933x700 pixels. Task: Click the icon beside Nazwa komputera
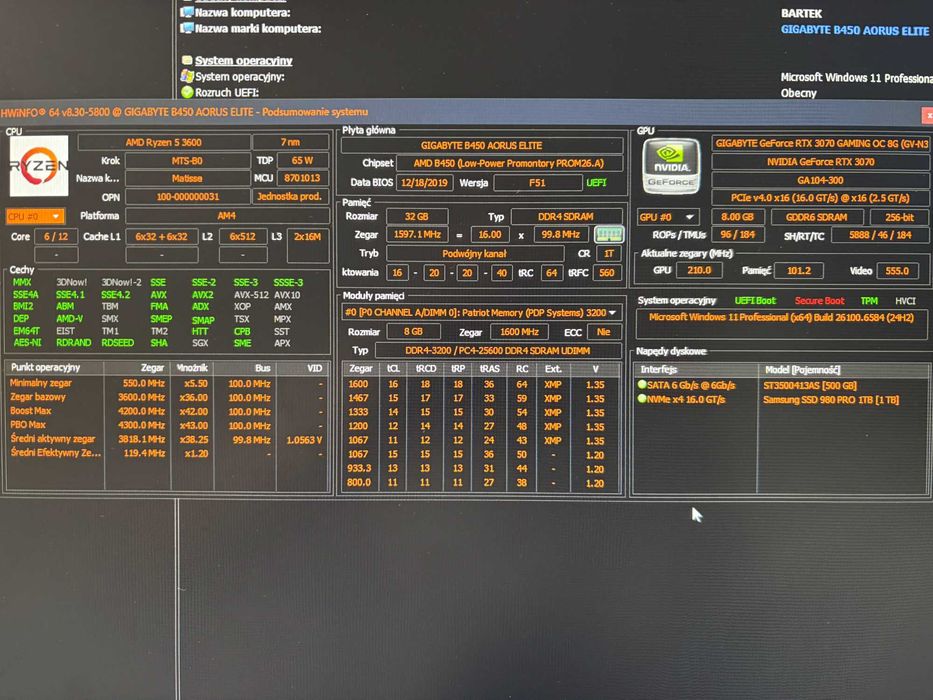(x=187, y=12)
